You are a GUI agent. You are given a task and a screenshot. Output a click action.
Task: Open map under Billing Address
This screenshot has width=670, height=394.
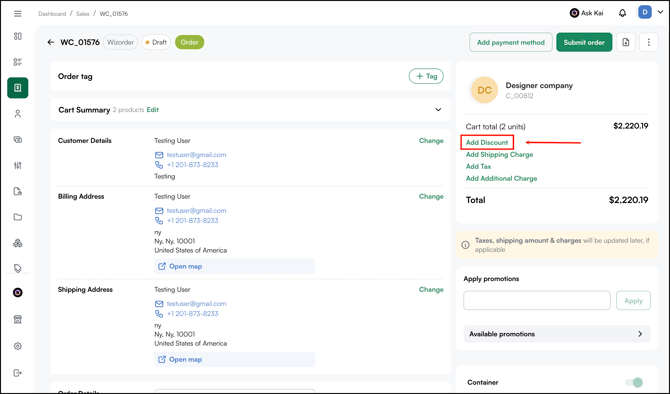pos(235,266)
